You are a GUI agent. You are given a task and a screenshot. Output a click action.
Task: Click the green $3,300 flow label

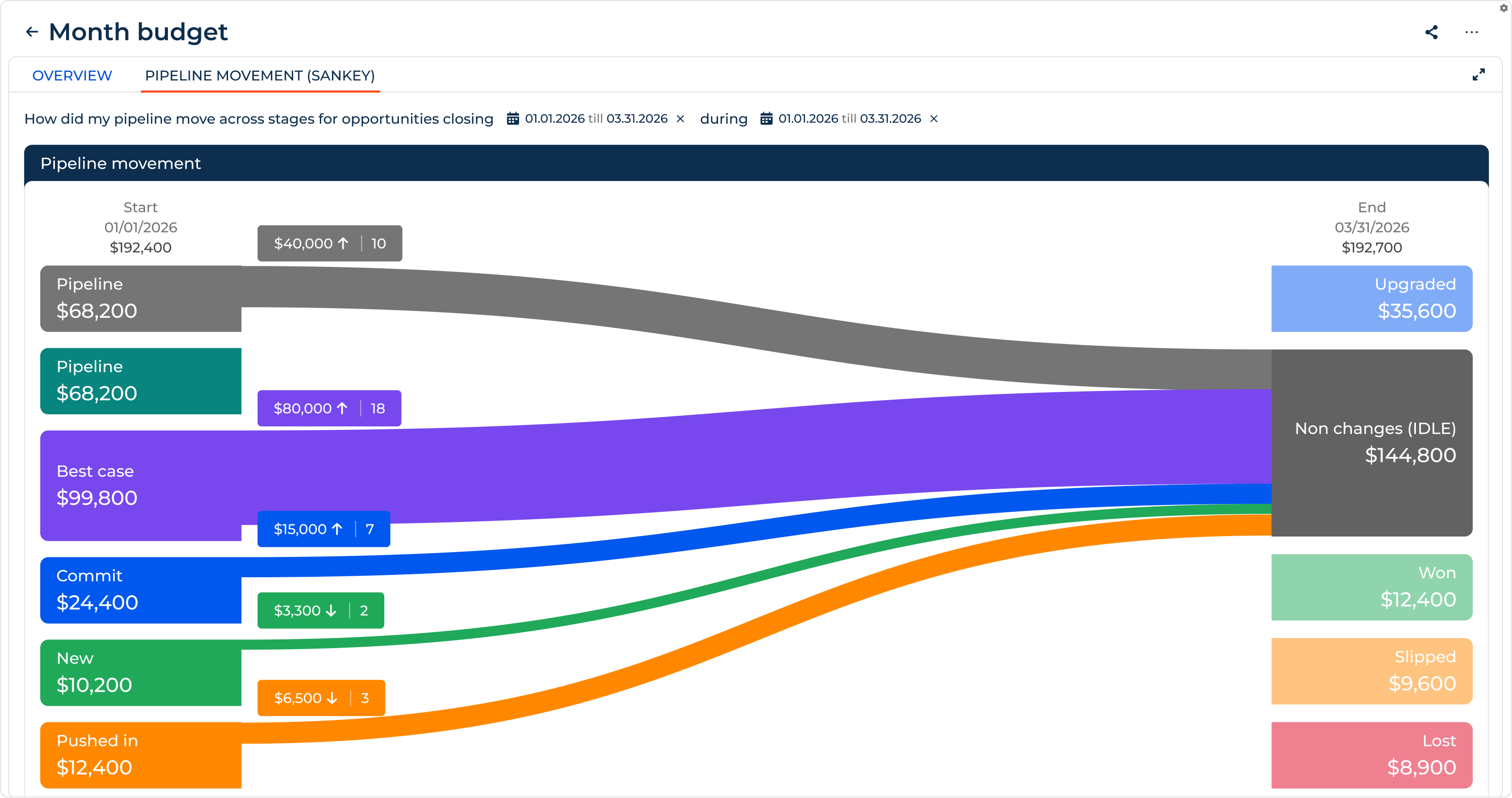(x=321, y=611)
